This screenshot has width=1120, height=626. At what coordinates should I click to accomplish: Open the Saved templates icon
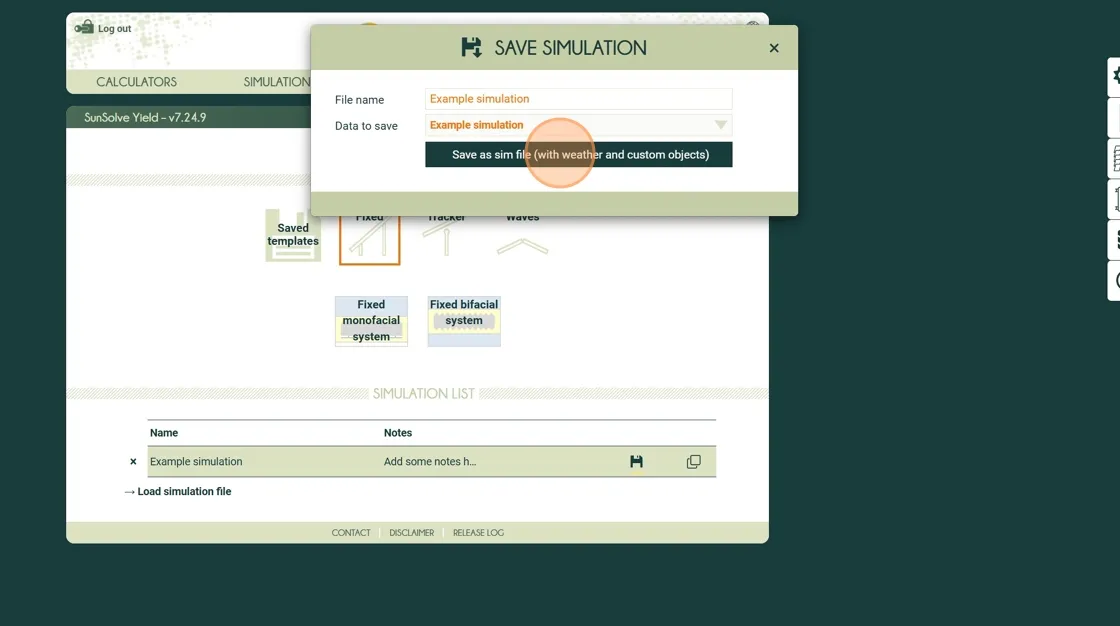[293, 236]
